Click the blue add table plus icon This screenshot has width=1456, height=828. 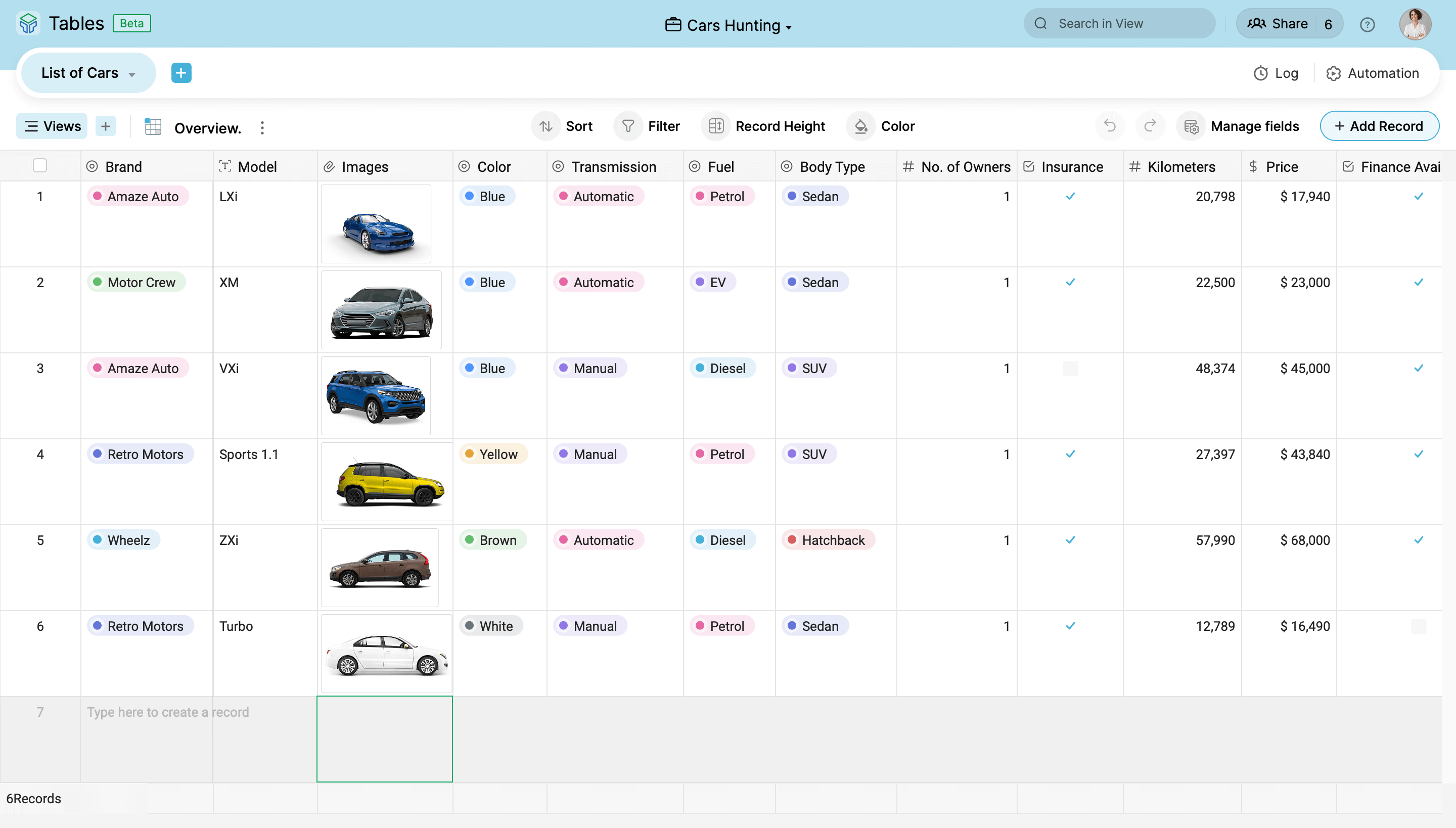[x=181, y=73]
